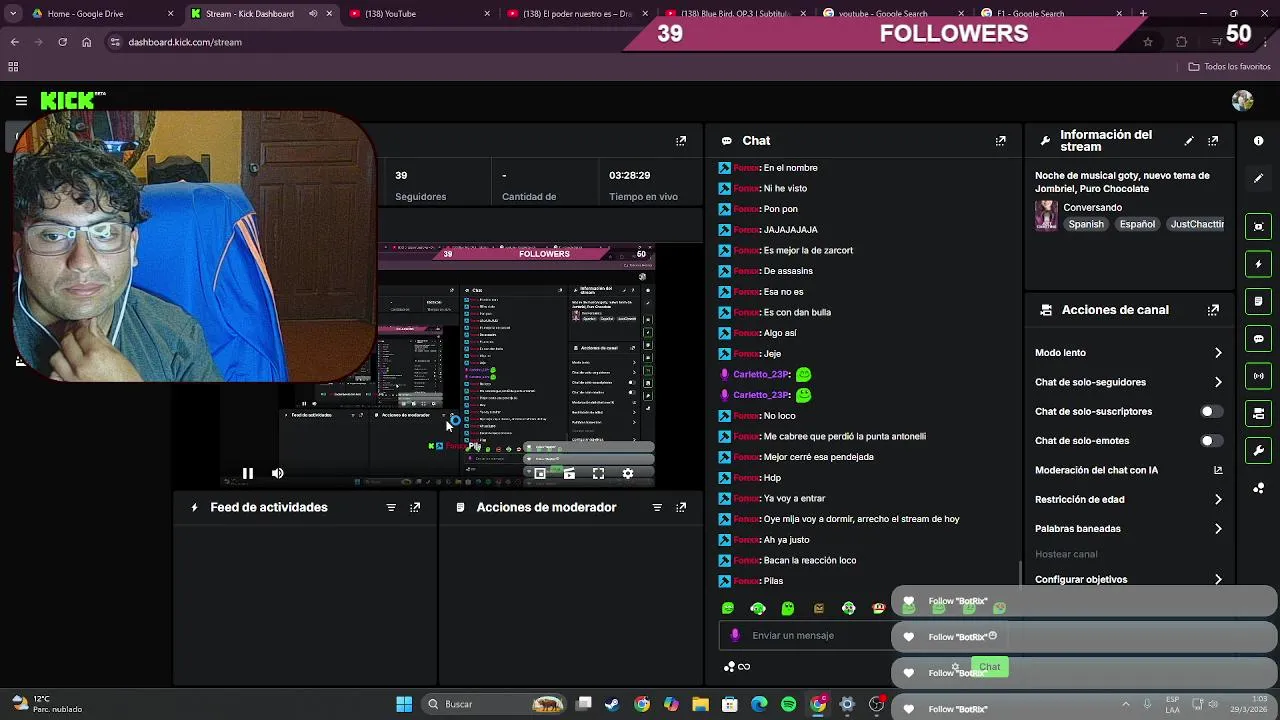
Task: Edit stream info with the pencil icon
Action: pos(1189,141)
